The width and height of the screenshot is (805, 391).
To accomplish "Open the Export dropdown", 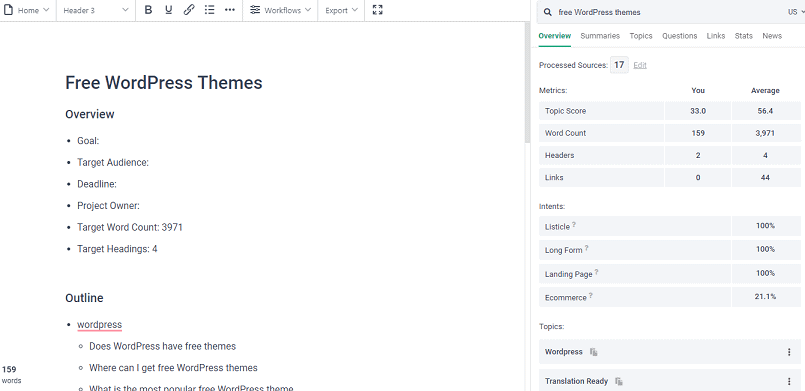I will click(x=341, y=10).
